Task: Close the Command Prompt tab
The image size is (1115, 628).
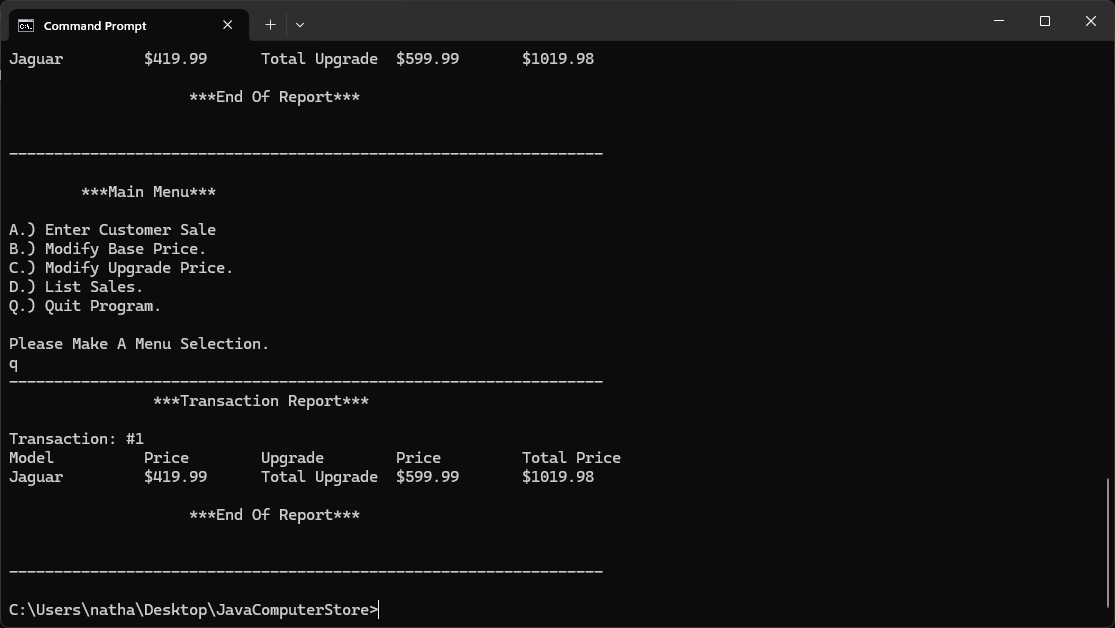Action: tap(227, 25)
